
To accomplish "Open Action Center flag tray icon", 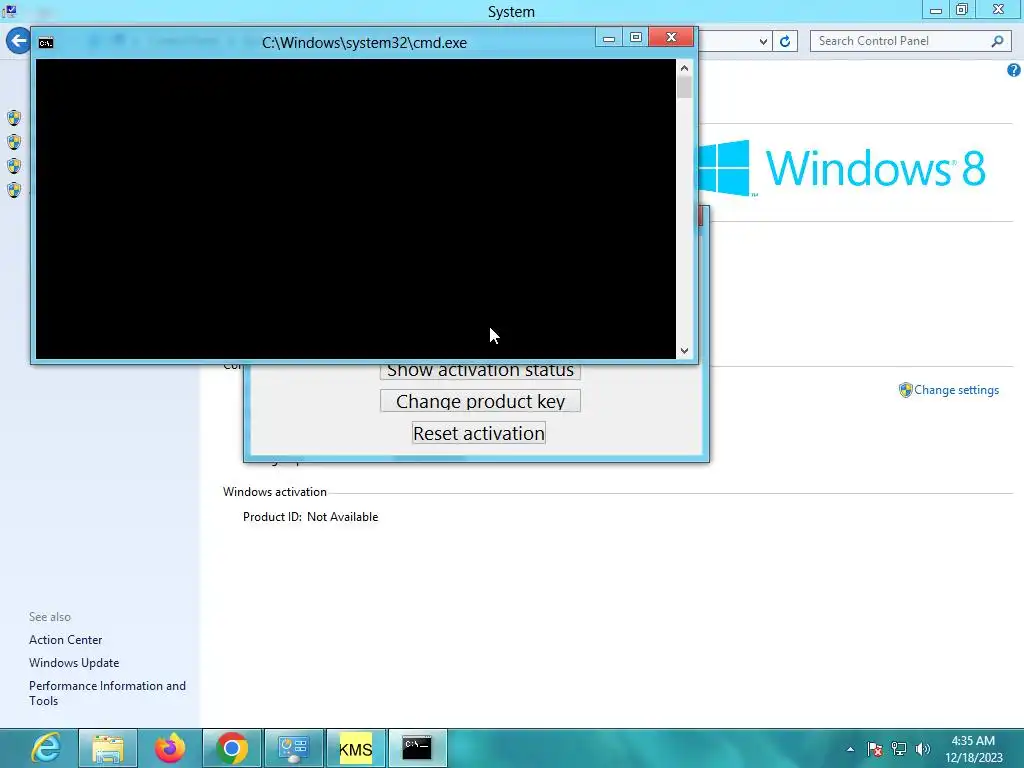I will point(874,749).
